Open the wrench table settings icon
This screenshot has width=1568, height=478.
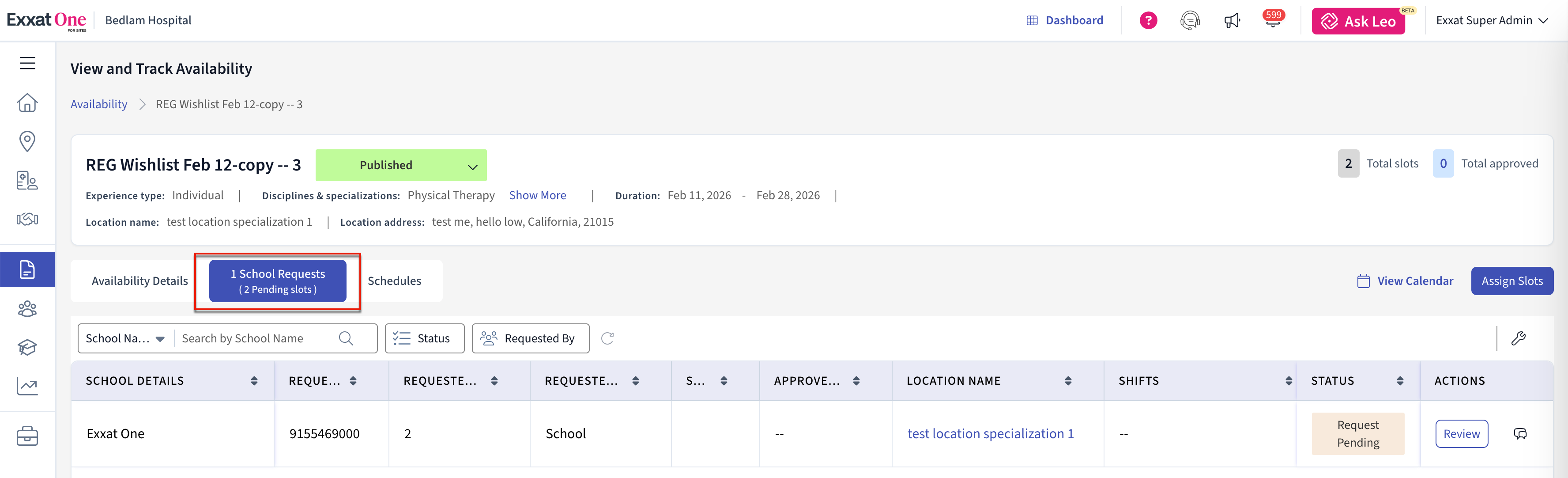[1518, 338]
